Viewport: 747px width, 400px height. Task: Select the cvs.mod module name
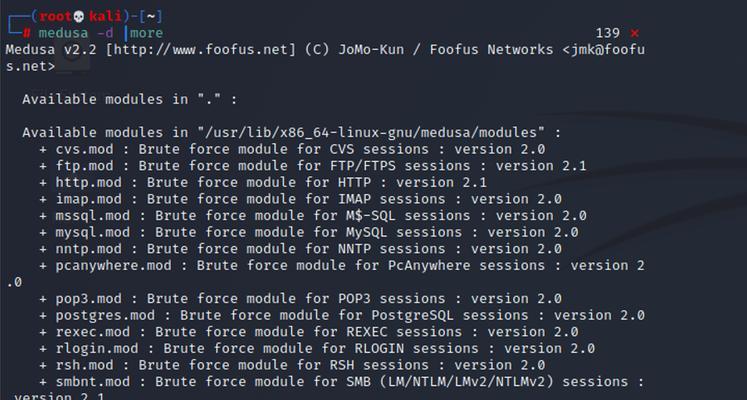(x=84, y=149)
